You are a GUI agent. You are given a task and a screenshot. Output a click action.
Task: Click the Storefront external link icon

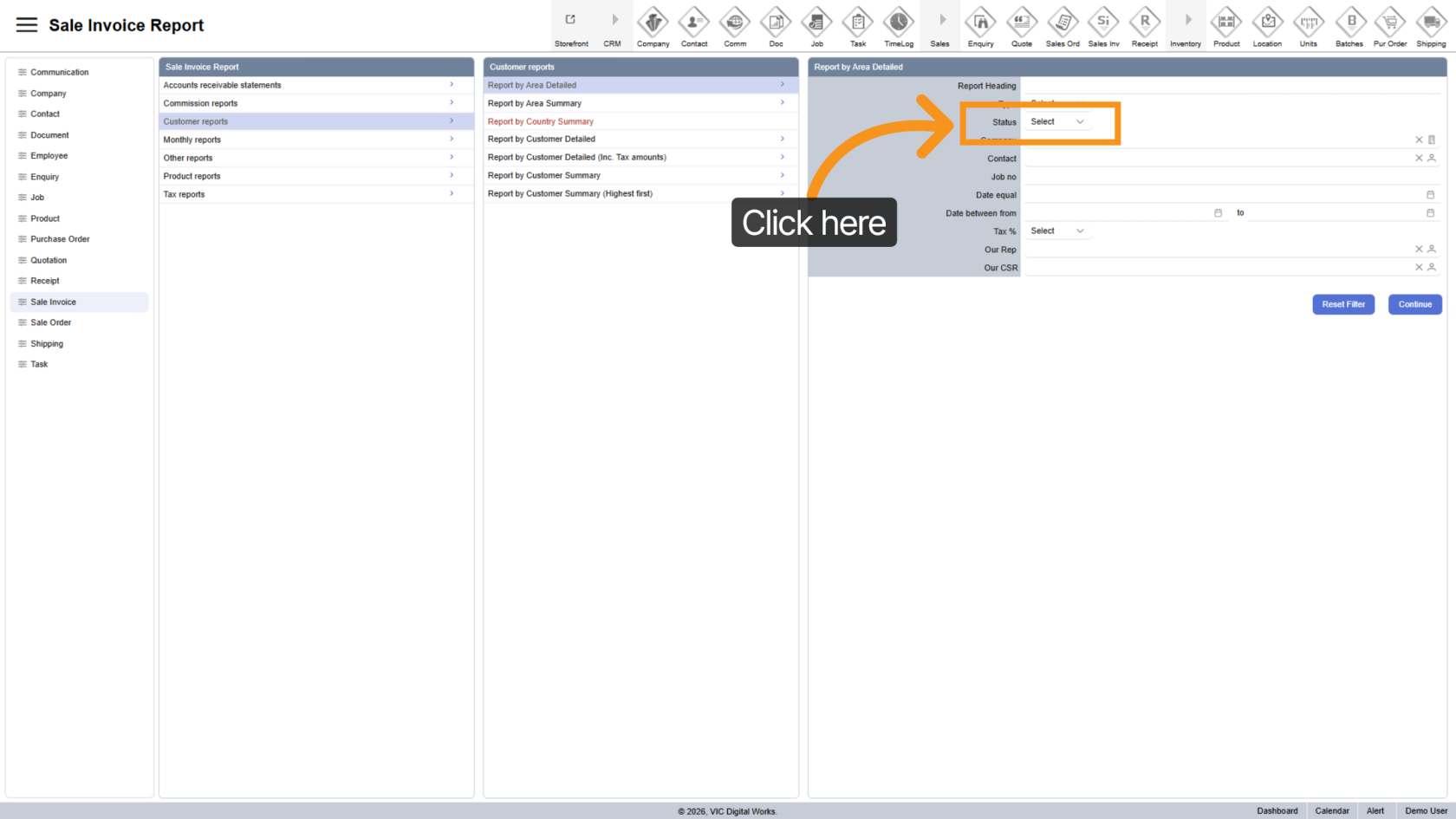click(570, 20)
